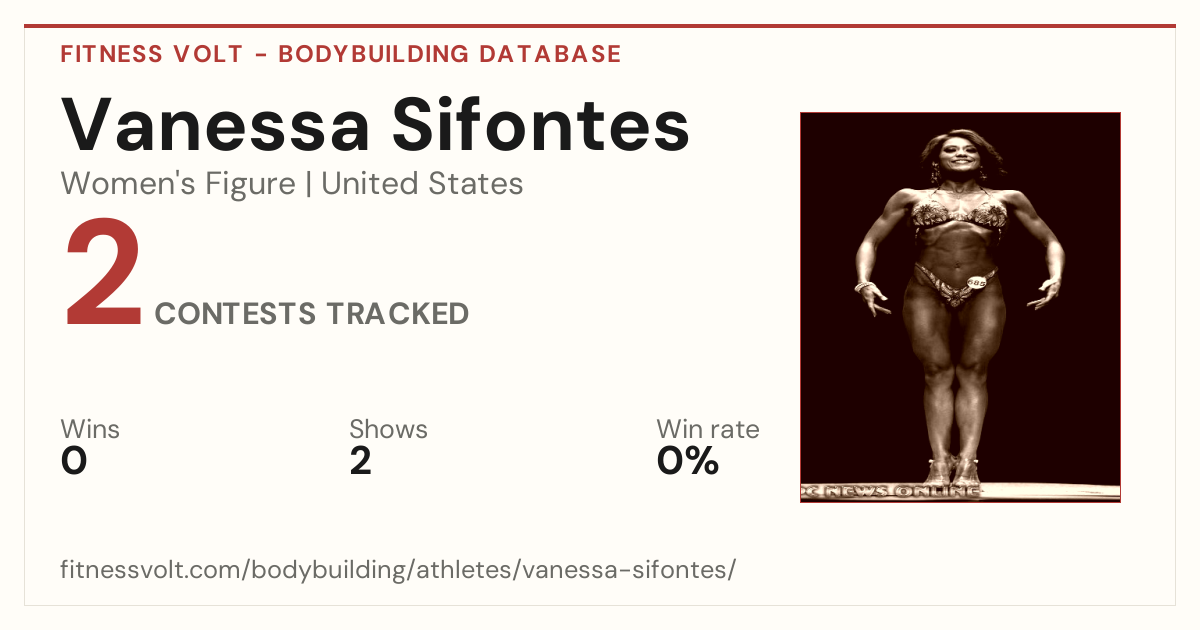Screen dimensions: 1200x630
Task: Click the Fitness Volt header text
Action: pyautogui.click(x=152, y=54)
